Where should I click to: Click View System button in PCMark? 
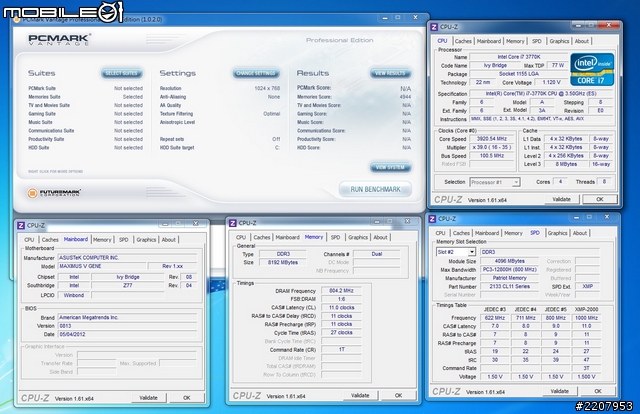[x=390, y=167]
